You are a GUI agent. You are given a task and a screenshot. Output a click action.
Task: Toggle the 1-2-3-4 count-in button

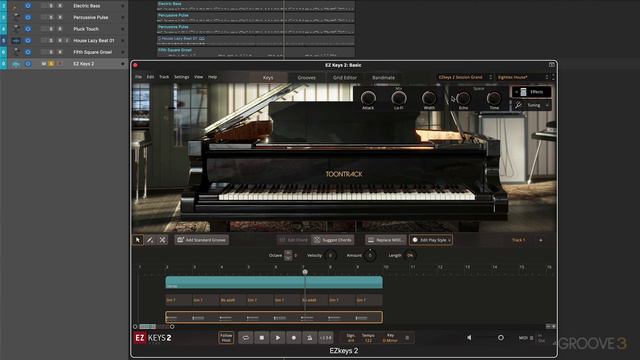325,338
